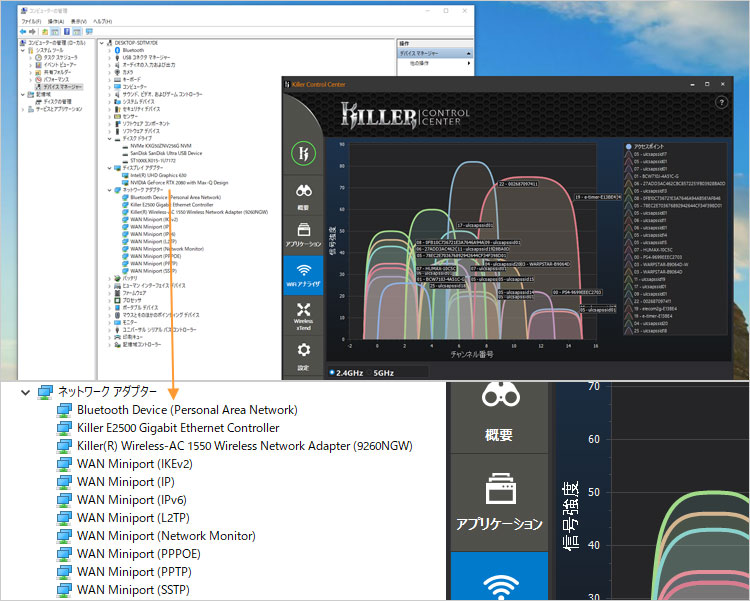Open the アプリケーション sidebar icon
This screenshot has height=601, width=750.
click(304, 234)
